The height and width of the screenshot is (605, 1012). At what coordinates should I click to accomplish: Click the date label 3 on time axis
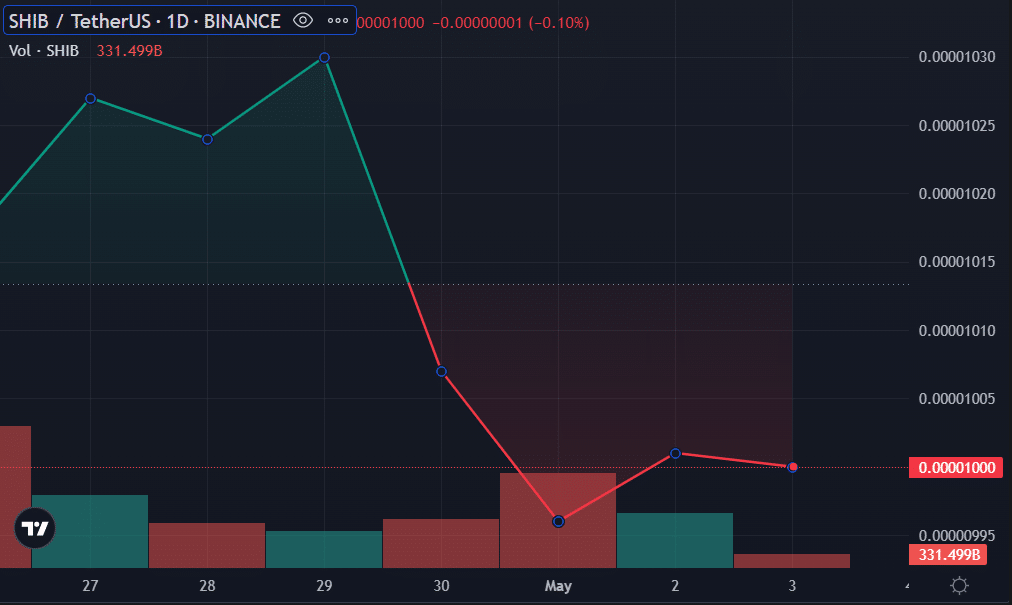[x=792, y=586]
